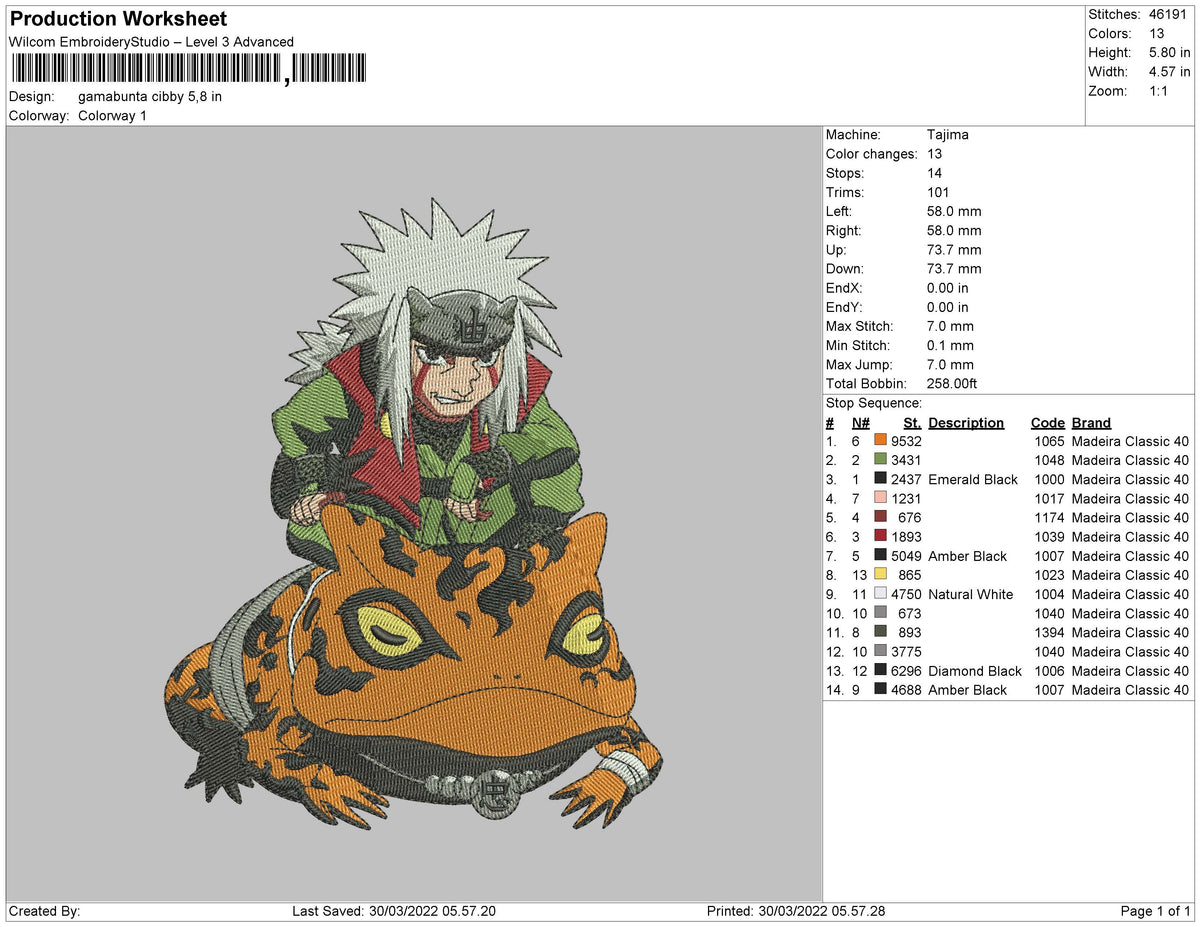Screen dimensions: 1200x927
Task: Click the Max Stitch value 7.0 mm
Action: click(x=950, y=327)
